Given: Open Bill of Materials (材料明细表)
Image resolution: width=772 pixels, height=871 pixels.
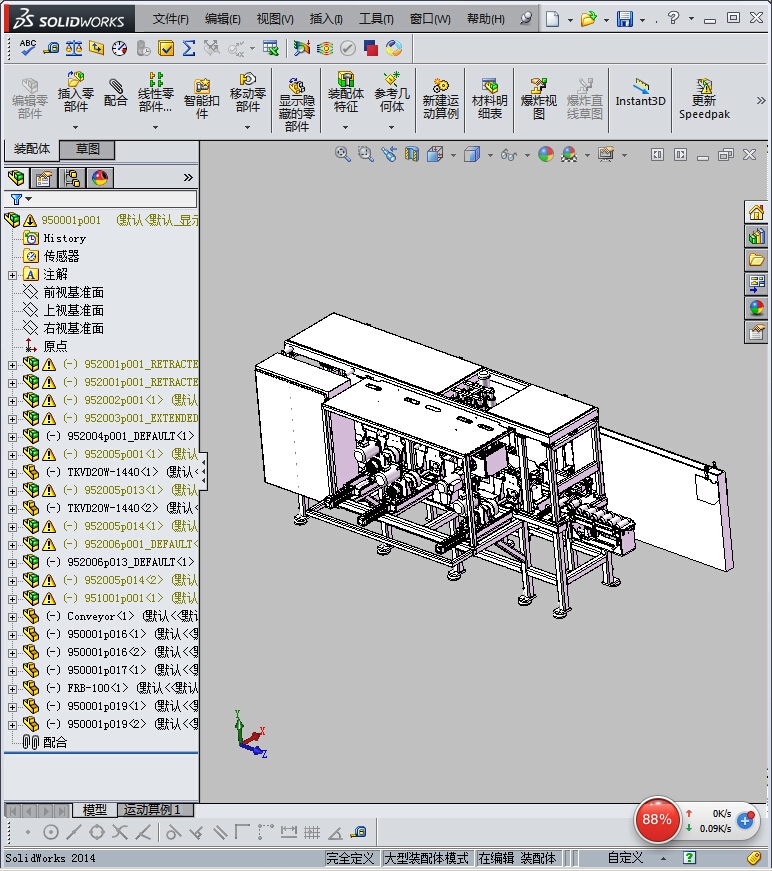Looking at the screenshot, I should (x=489, y=99).
